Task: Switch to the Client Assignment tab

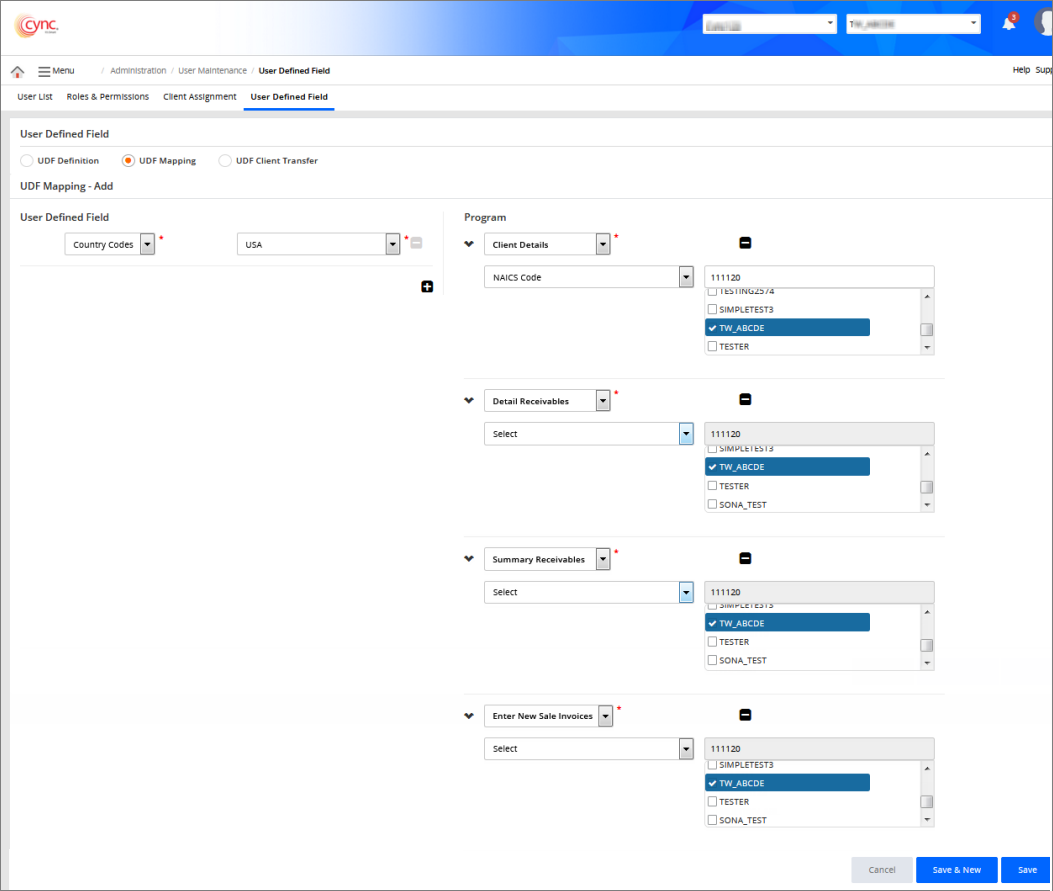Action: [200, 97]
